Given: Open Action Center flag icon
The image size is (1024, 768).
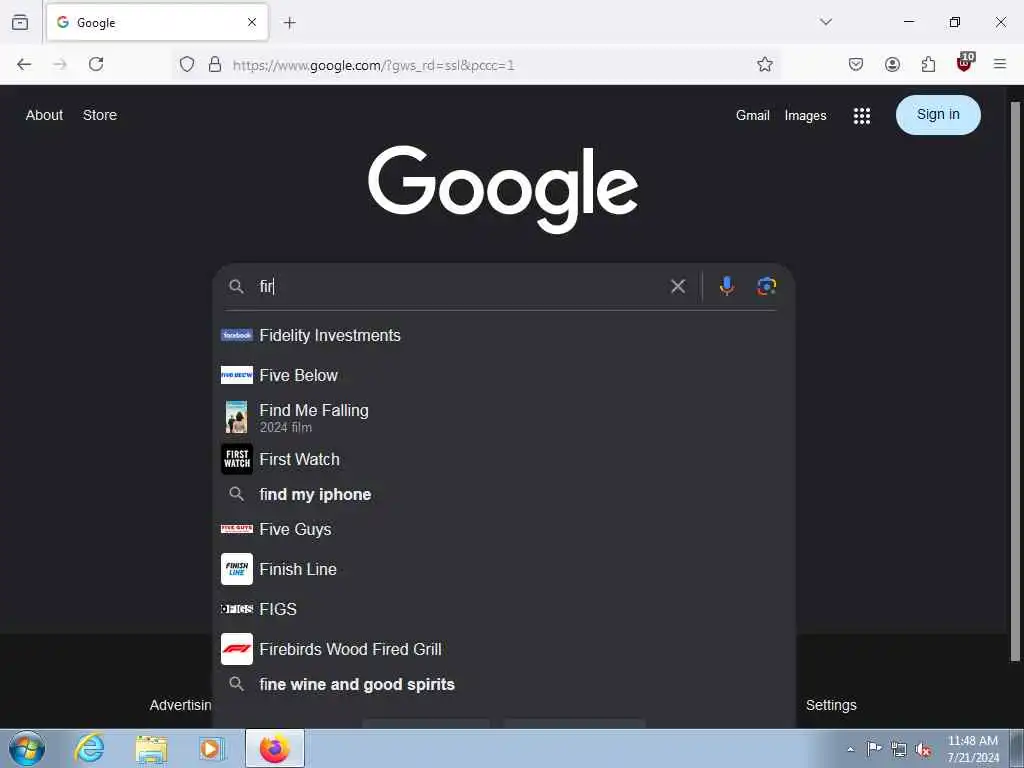Looking at the screenshot, I should [x=873, y=748].
